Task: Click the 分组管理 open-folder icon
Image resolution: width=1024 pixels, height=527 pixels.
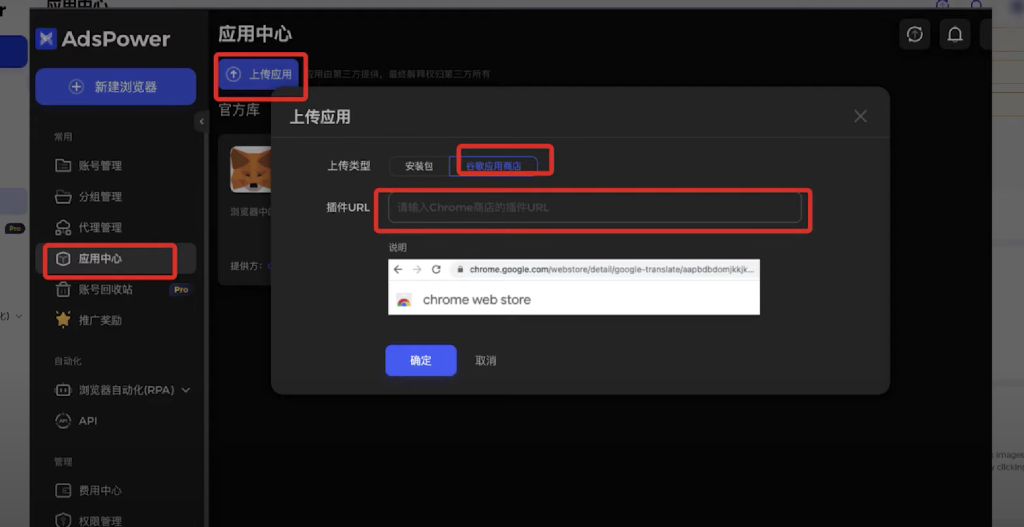Action: coord(63,197)
